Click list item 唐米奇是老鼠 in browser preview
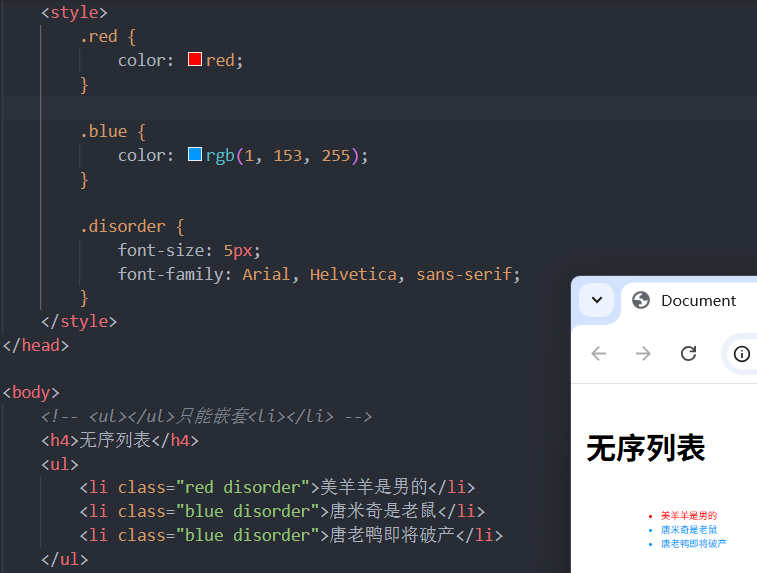This screenshot has width=757, height=573. point(688,530)
